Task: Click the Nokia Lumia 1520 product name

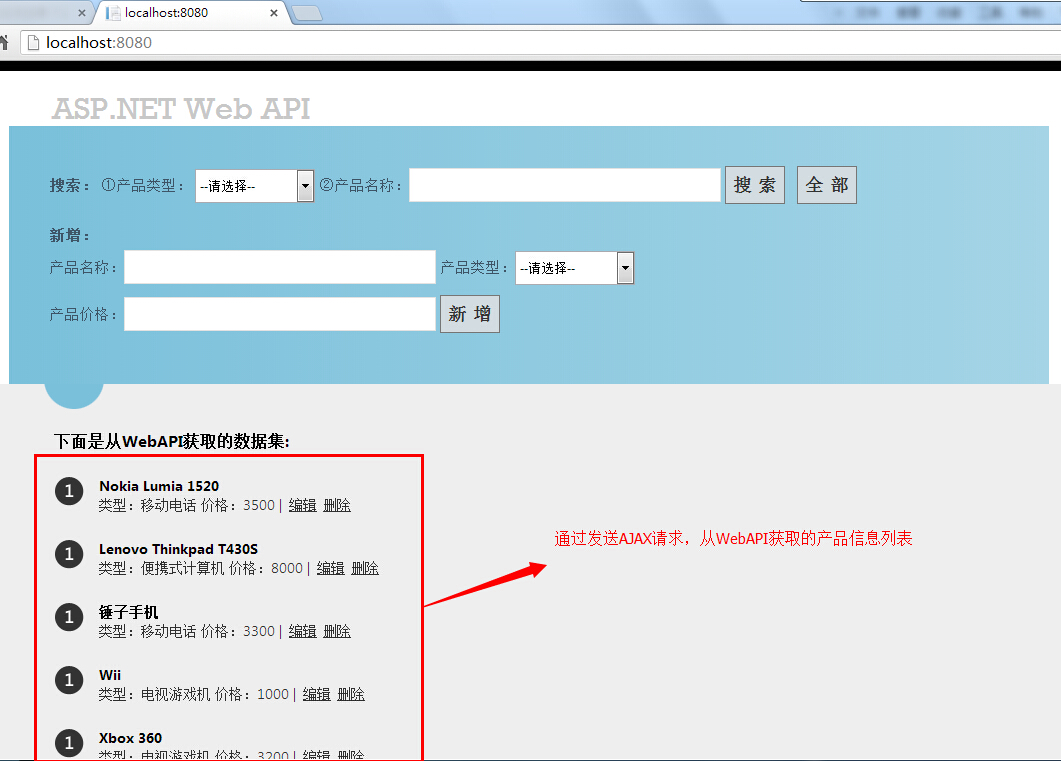Action: coord(159,486)
